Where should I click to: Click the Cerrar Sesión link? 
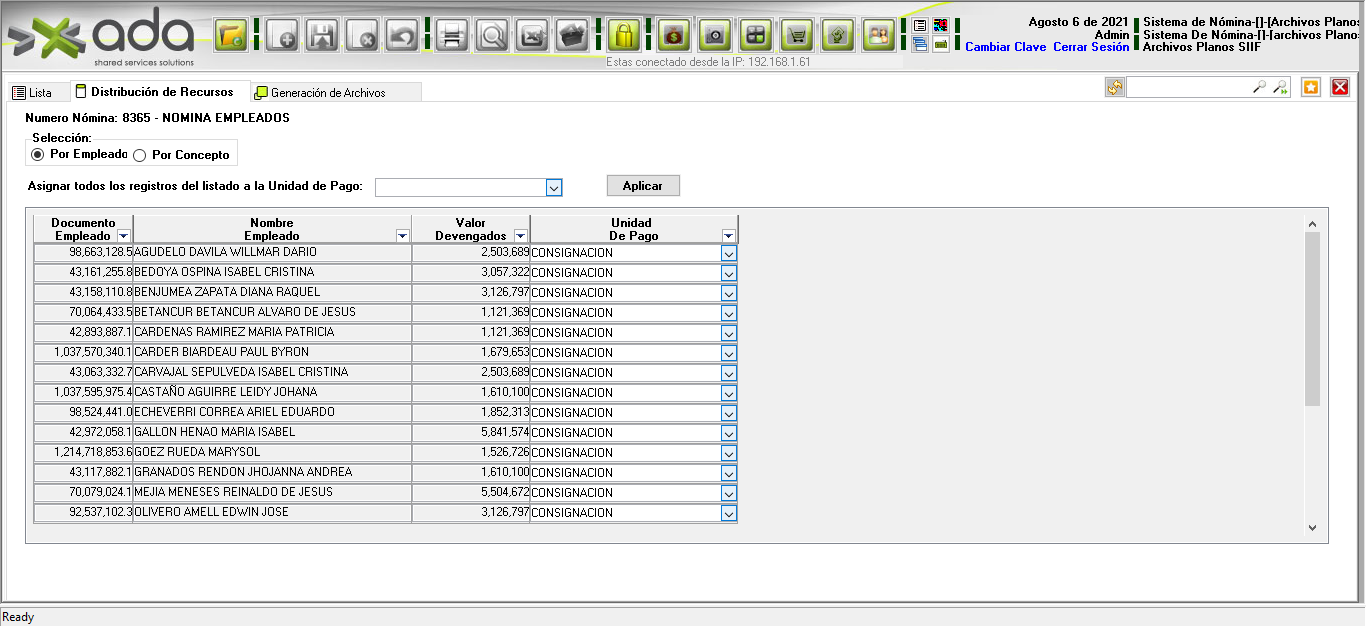(1091, 47)
